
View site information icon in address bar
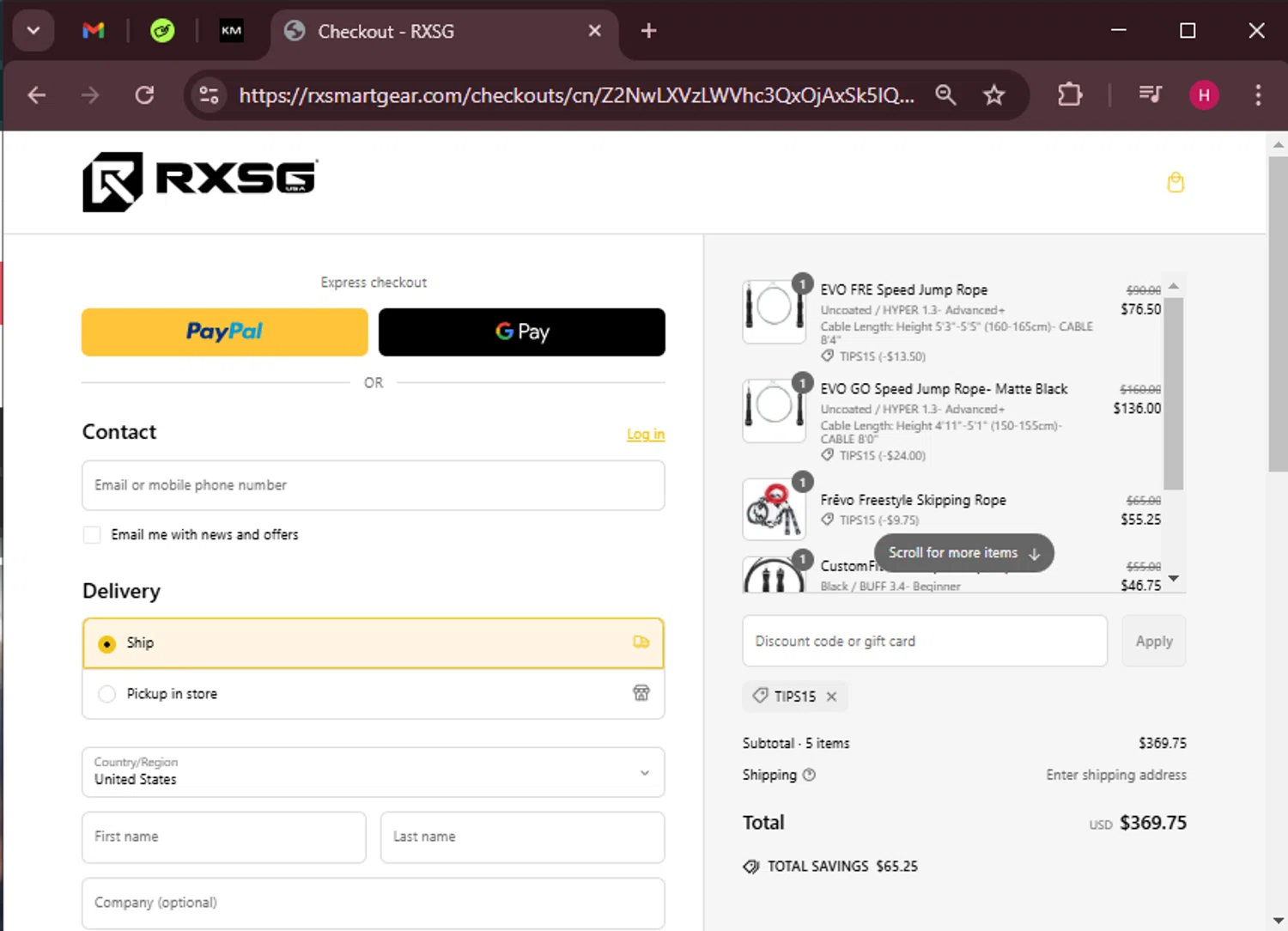click(209, 94)
